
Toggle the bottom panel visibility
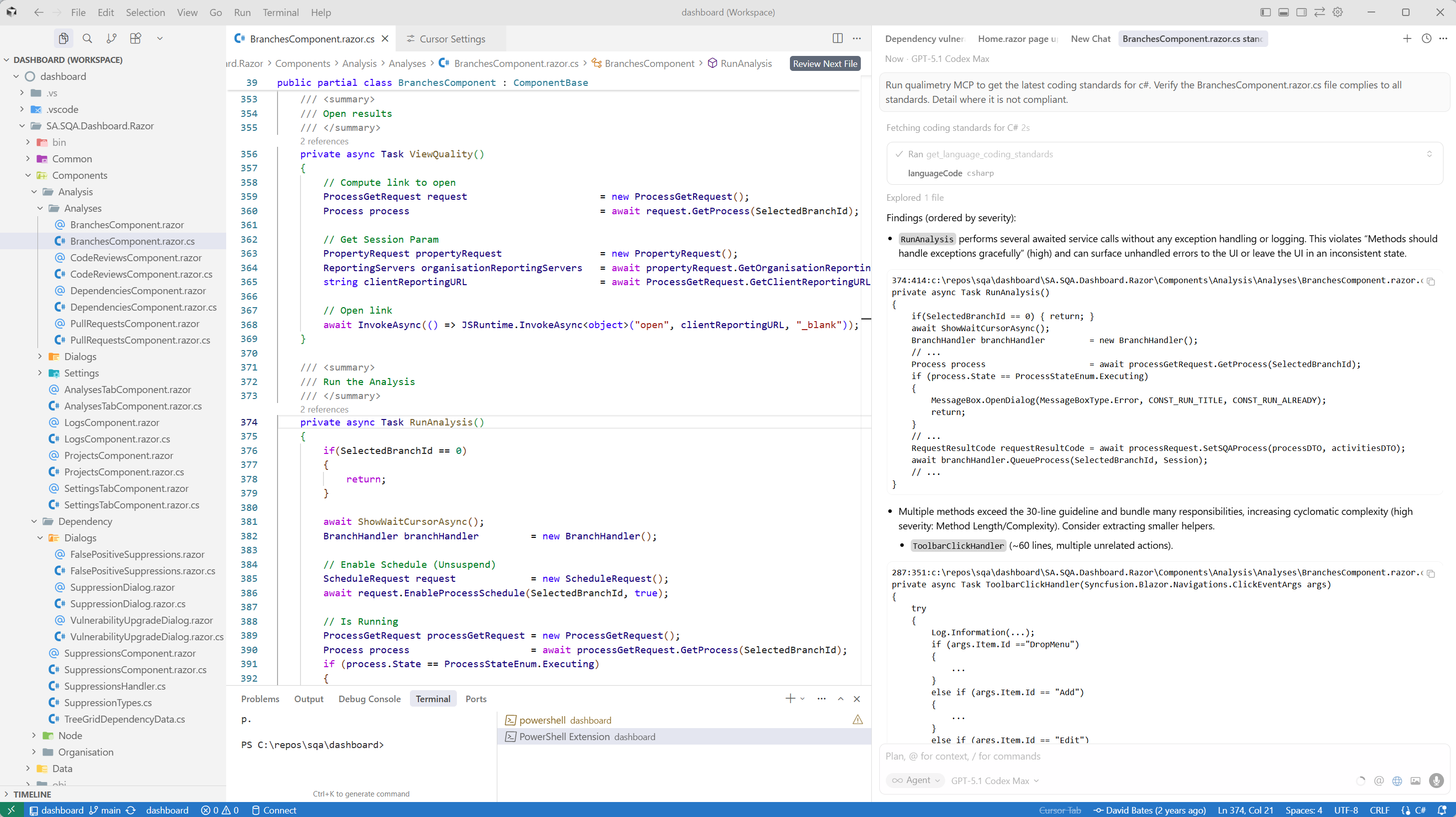pyautogui.click(x=1283, y=12)
